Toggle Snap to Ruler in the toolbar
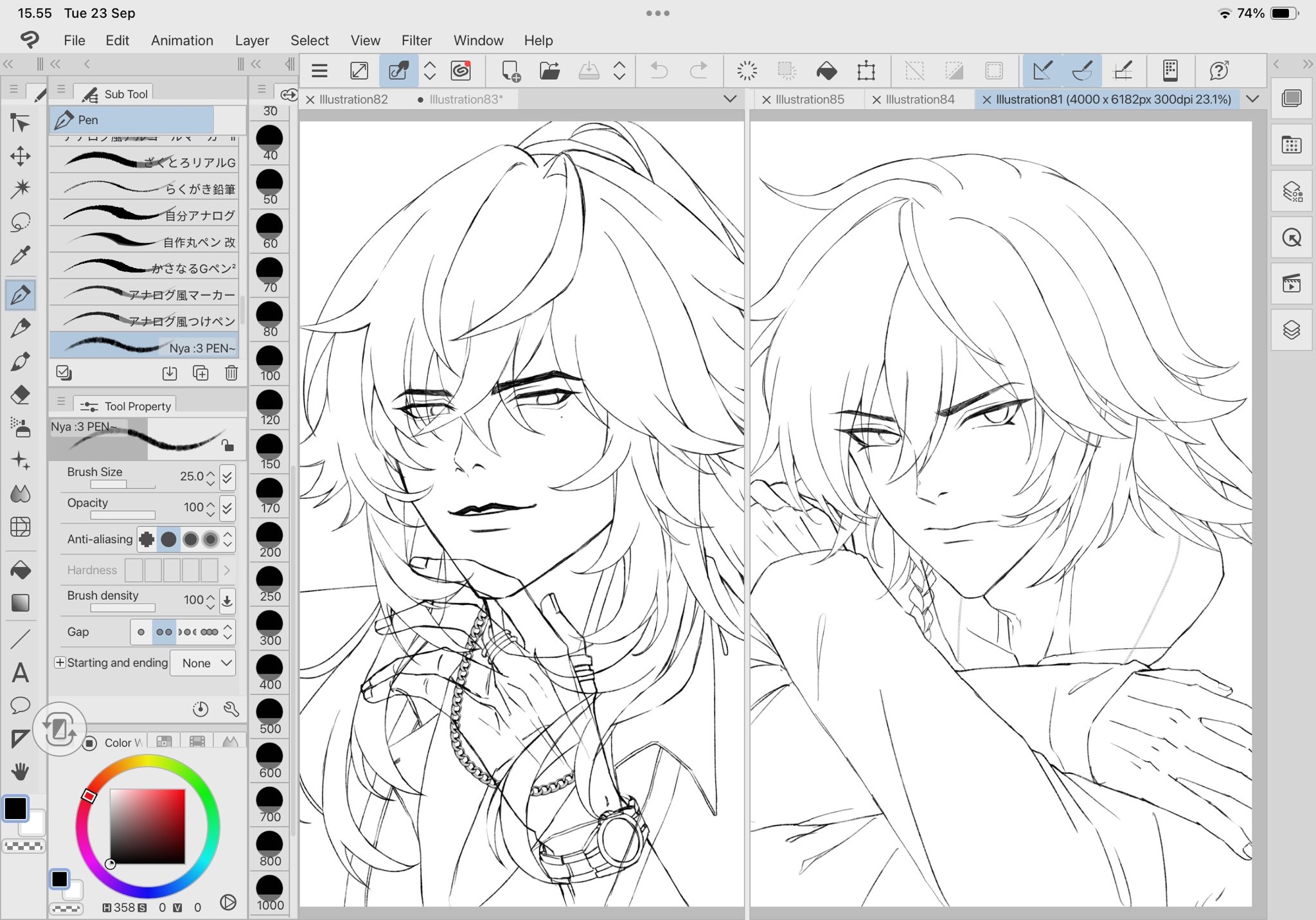Screen dimensions: 1316x920 coord(1042,71)
